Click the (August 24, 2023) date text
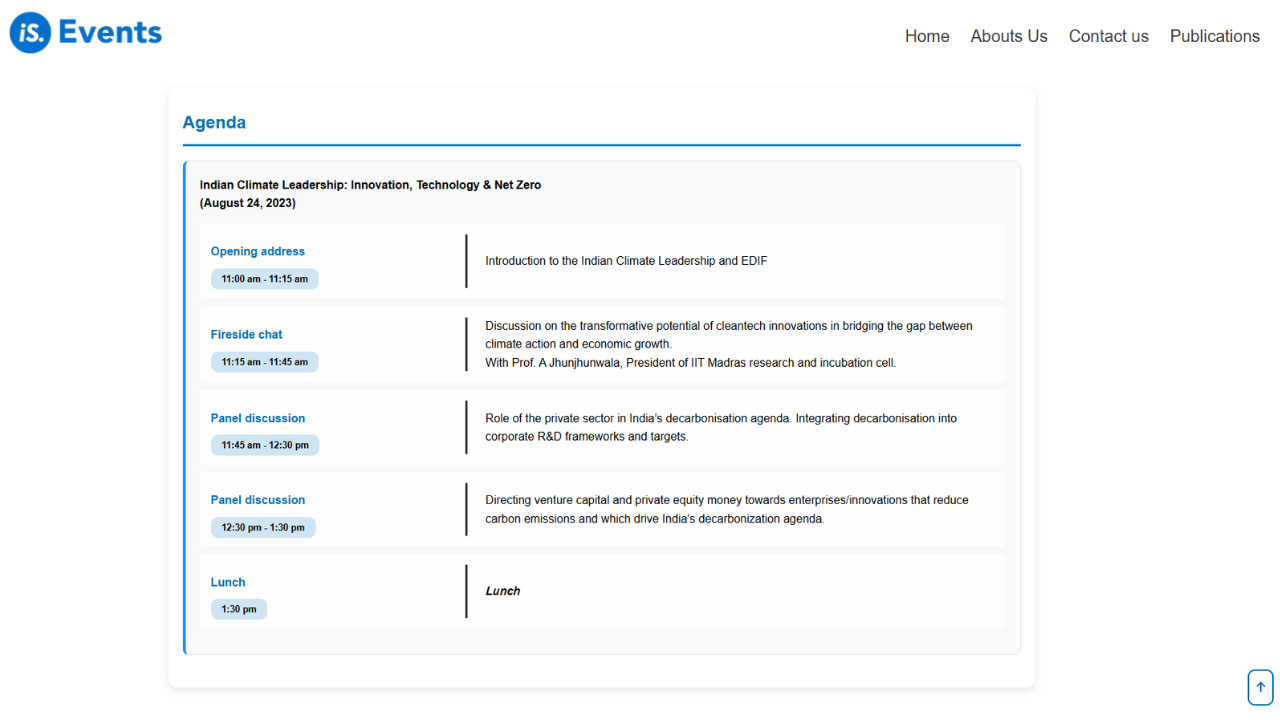Image resolution: width=1280 pixels, height=720 pixels. [x=248, y=203]
